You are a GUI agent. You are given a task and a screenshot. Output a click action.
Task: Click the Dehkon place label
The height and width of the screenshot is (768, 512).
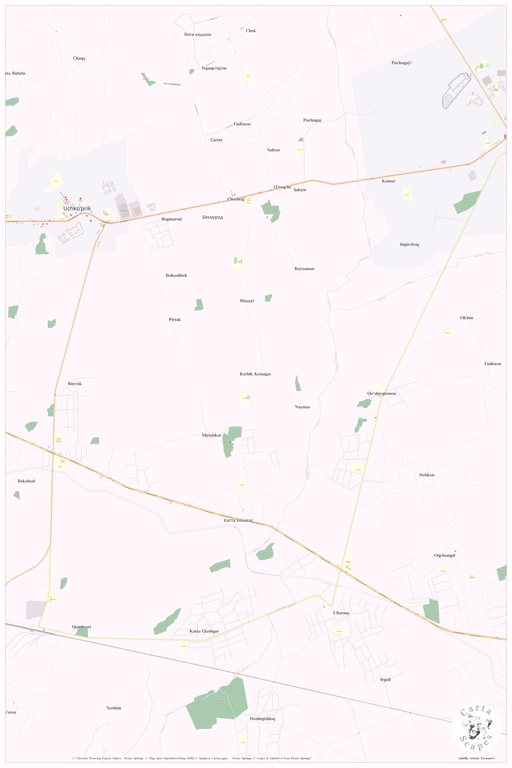[x=426, y=475]
